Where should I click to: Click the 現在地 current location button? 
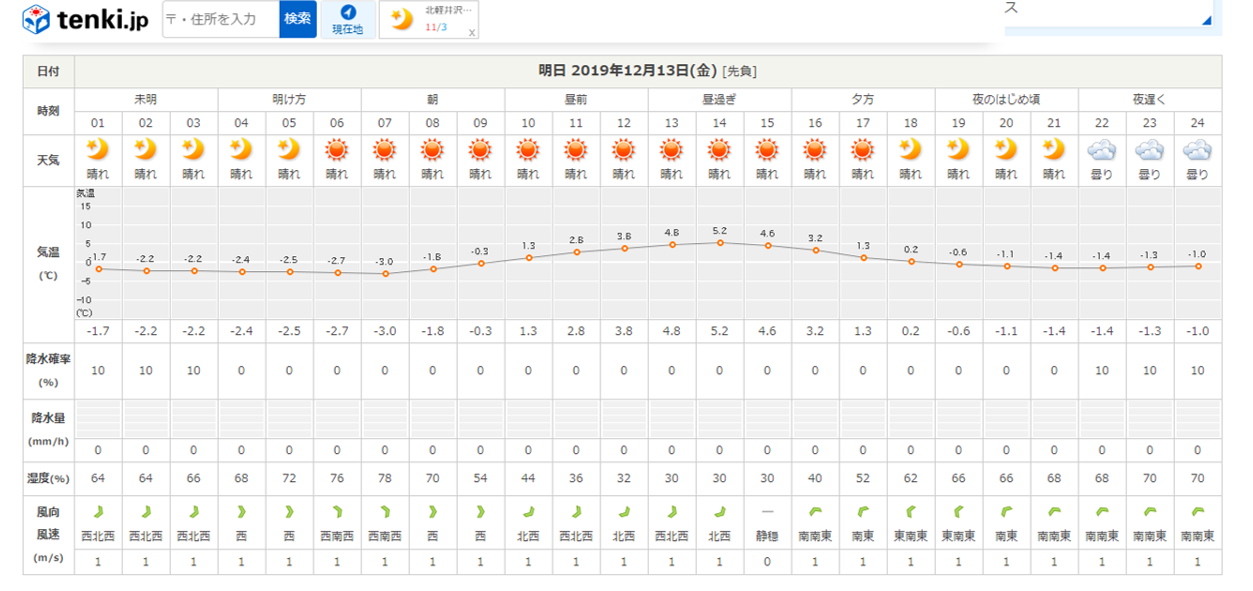point(348,20)
